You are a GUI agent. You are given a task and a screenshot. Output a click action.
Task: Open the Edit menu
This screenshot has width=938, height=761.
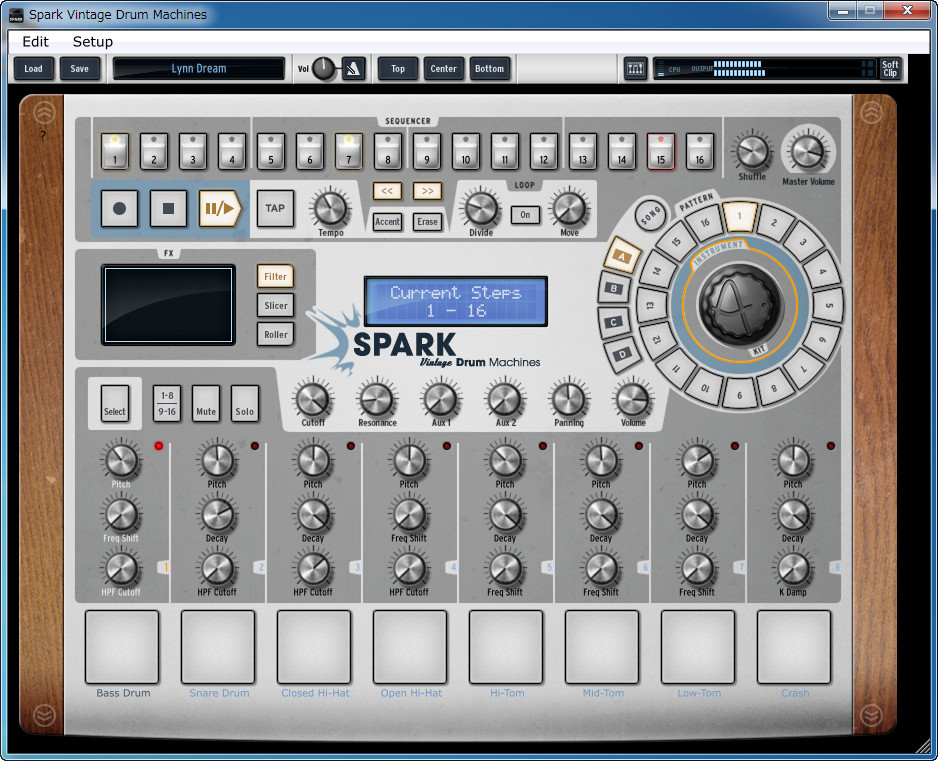coord(35,42)
